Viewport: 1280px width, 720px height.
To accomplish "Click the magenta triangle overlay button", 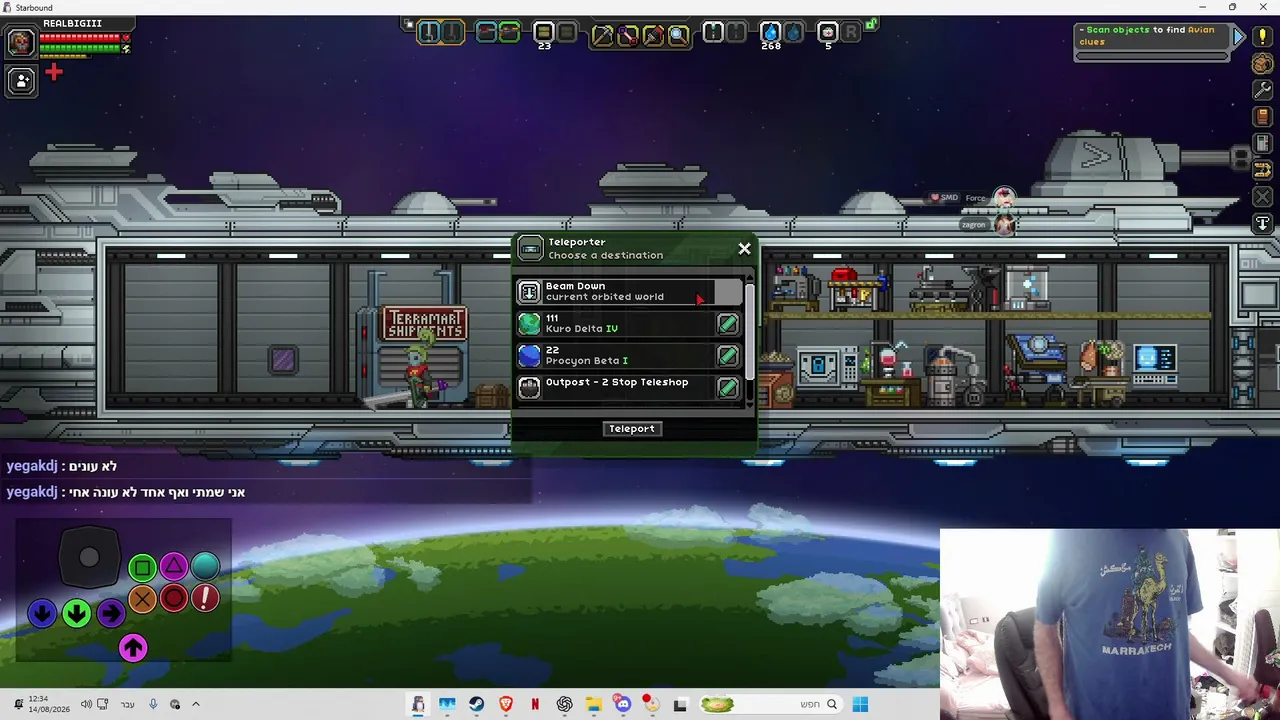I will [x=174, y=567].
